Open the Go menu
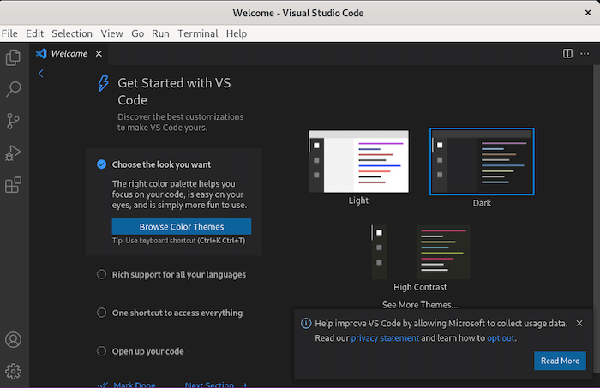Screen dimensions: 600x388 138,34
